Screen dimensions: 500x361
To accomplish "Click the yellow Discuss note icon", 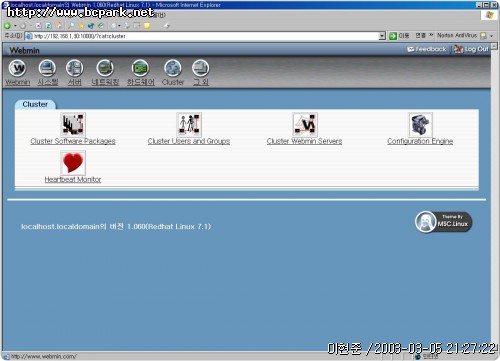I will coord(147,26).
